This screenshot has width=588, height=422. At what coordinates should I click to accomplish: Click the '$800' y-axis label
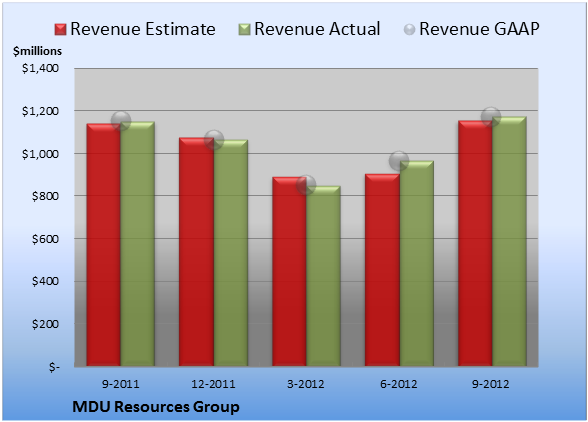click(x=45, y=196)
